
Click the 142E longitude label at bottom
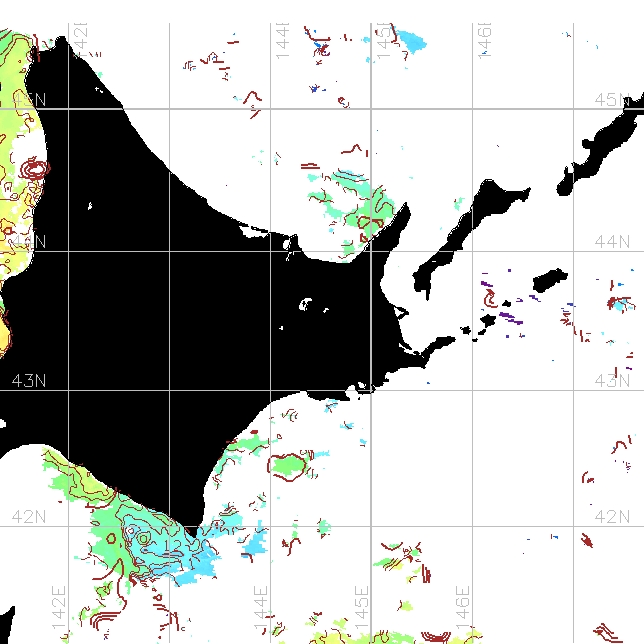tap(59, 608)
